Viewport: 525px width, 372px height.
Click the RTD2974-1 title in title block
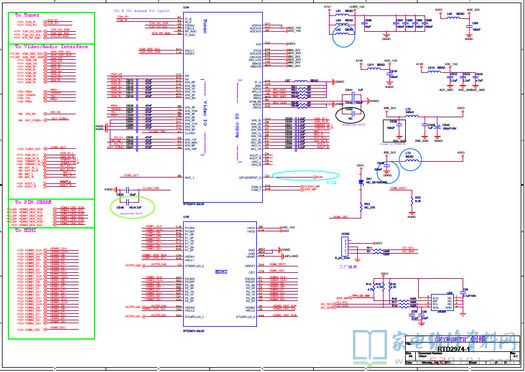point(453,350)
